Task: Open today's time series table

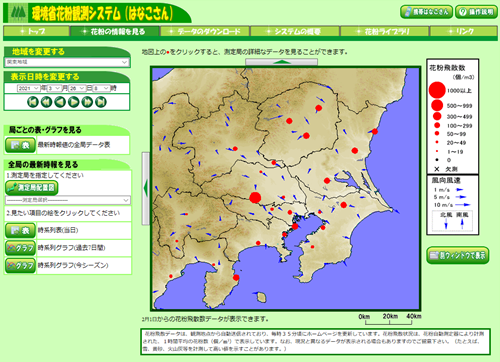Action: pyautogui.click(x=20, y=230)
